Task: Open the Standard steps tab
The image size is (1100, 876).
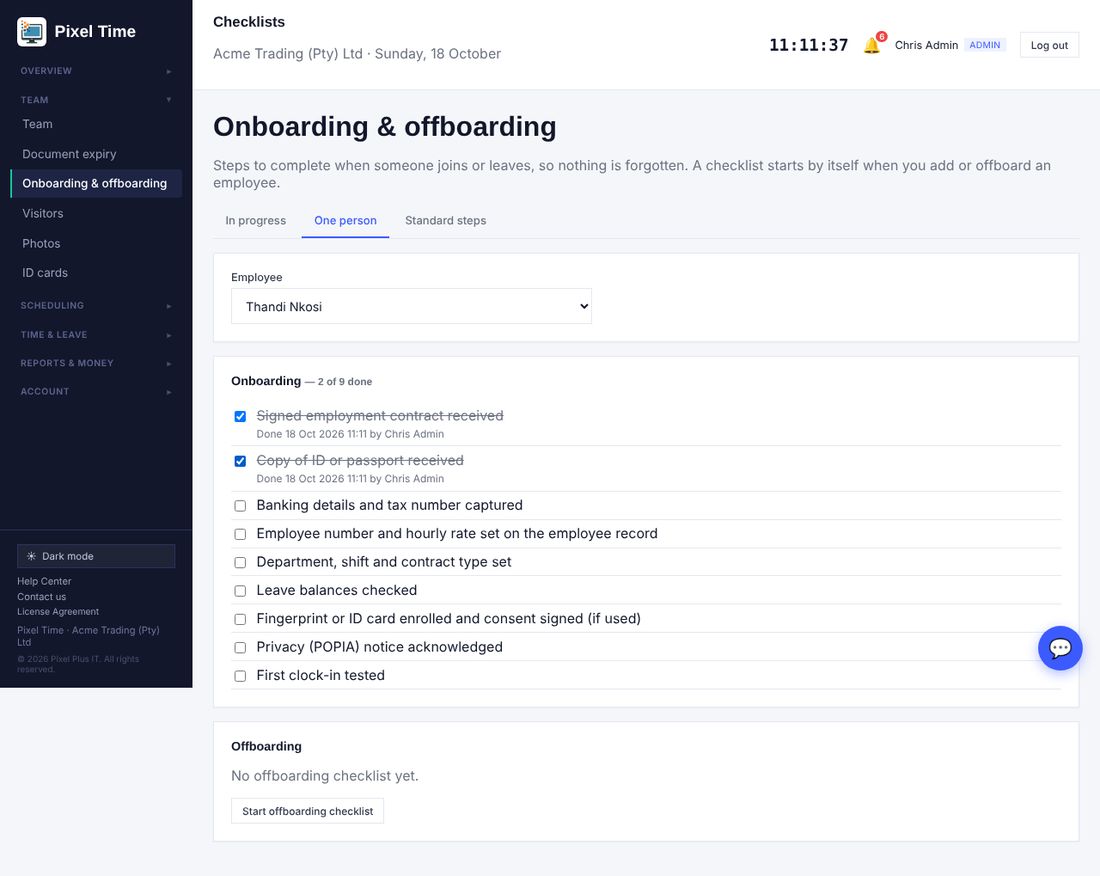Action: tap(445, 220)
